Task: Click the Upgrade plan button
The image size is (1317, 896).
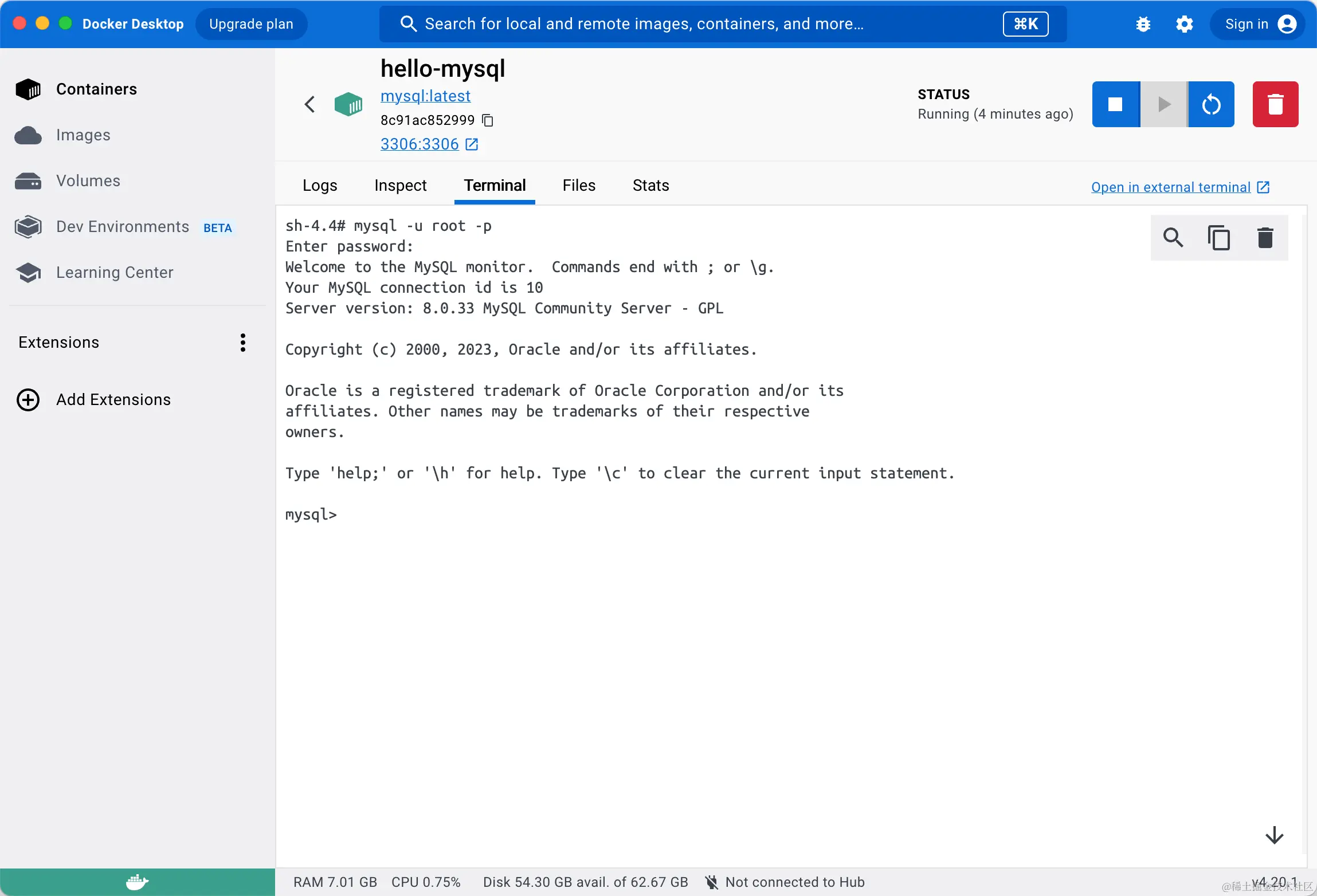Action: tap(251, 24)
